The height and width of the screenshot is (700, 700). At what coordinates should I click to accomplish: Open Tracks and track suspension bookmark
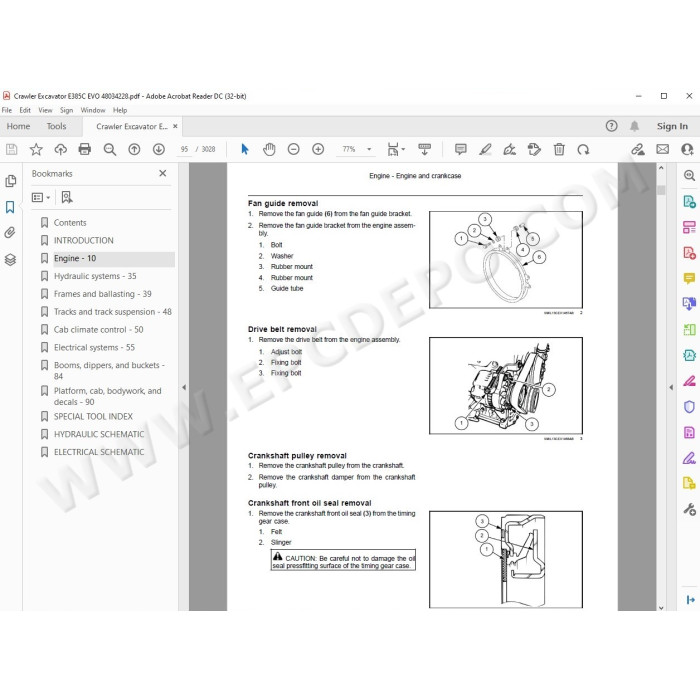tap(113, 312)
